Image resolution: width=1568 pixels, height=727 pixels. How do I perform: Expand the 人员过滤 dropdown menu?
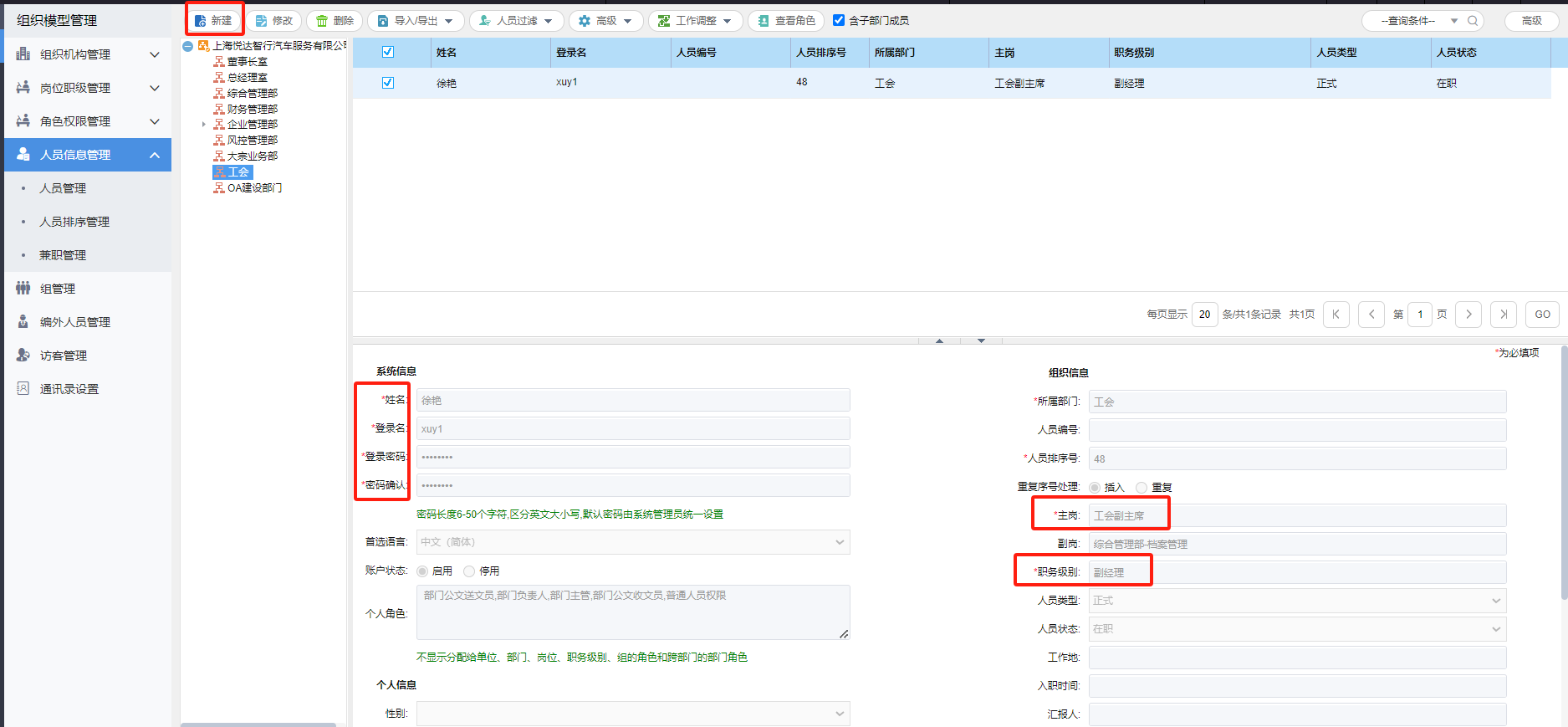(517, 21)
